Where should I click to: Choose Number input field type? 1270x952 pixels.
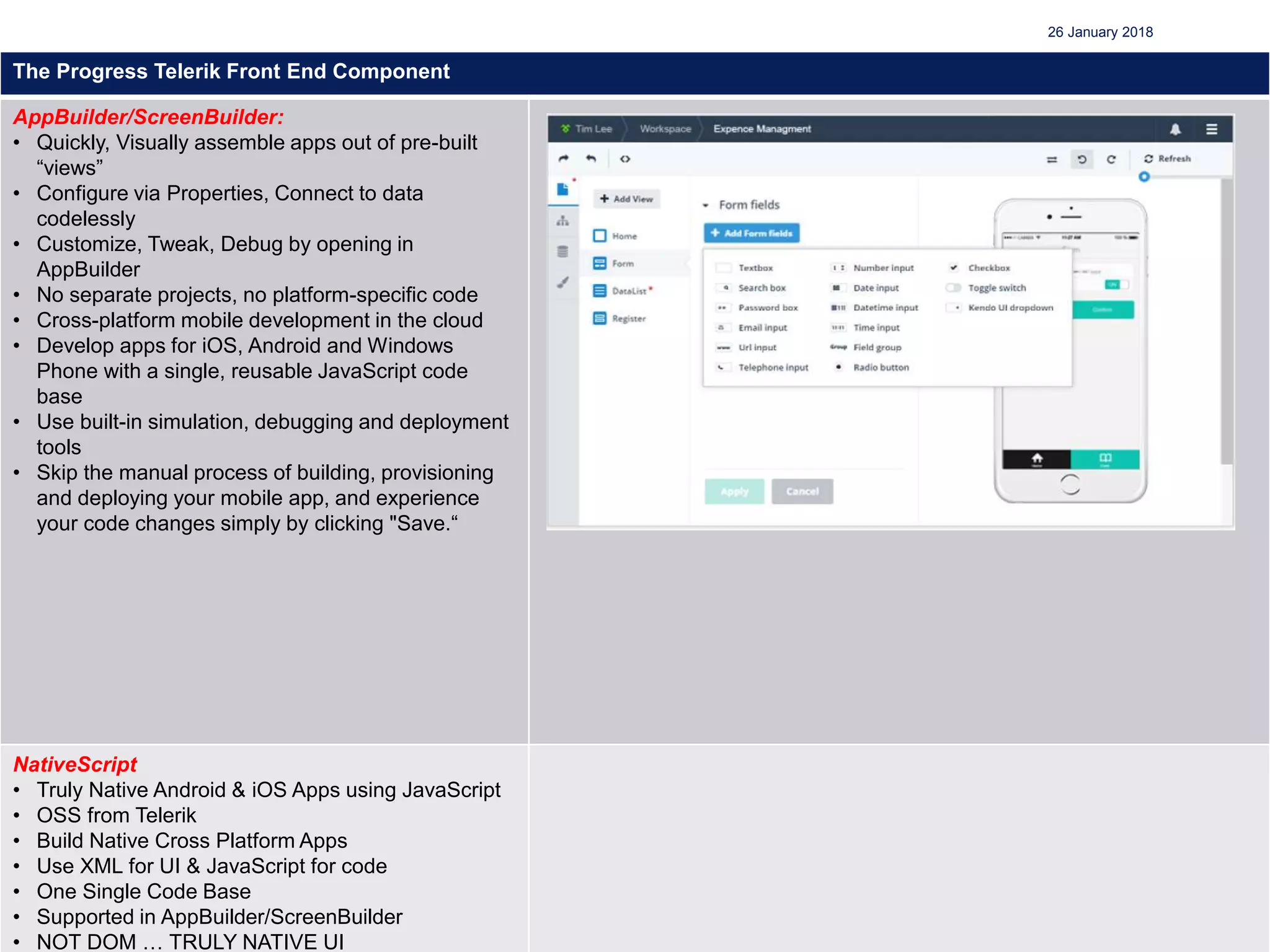click(872, 268)
